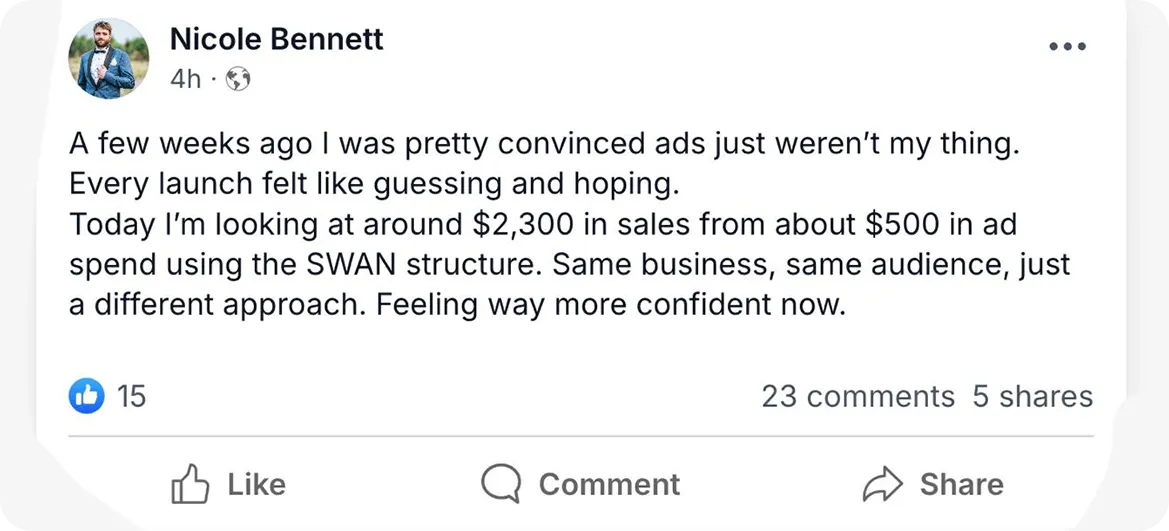
Task: Click the thumbs-up outline Like icon
Action: (190, 485)
